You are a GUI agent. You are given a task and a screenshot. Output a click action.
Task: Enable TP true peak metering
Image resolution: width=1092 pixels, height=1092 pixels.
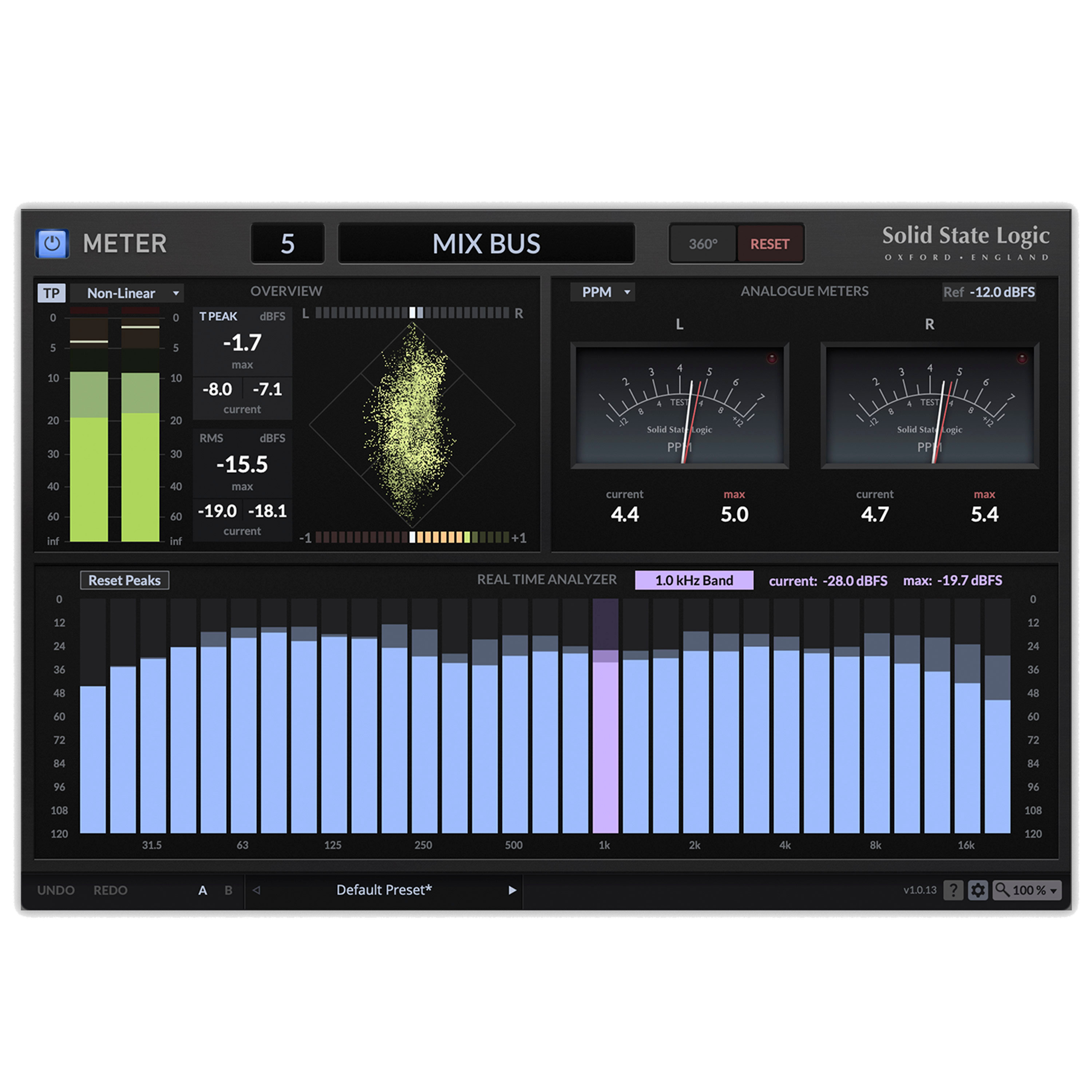(x=51, y=293)
